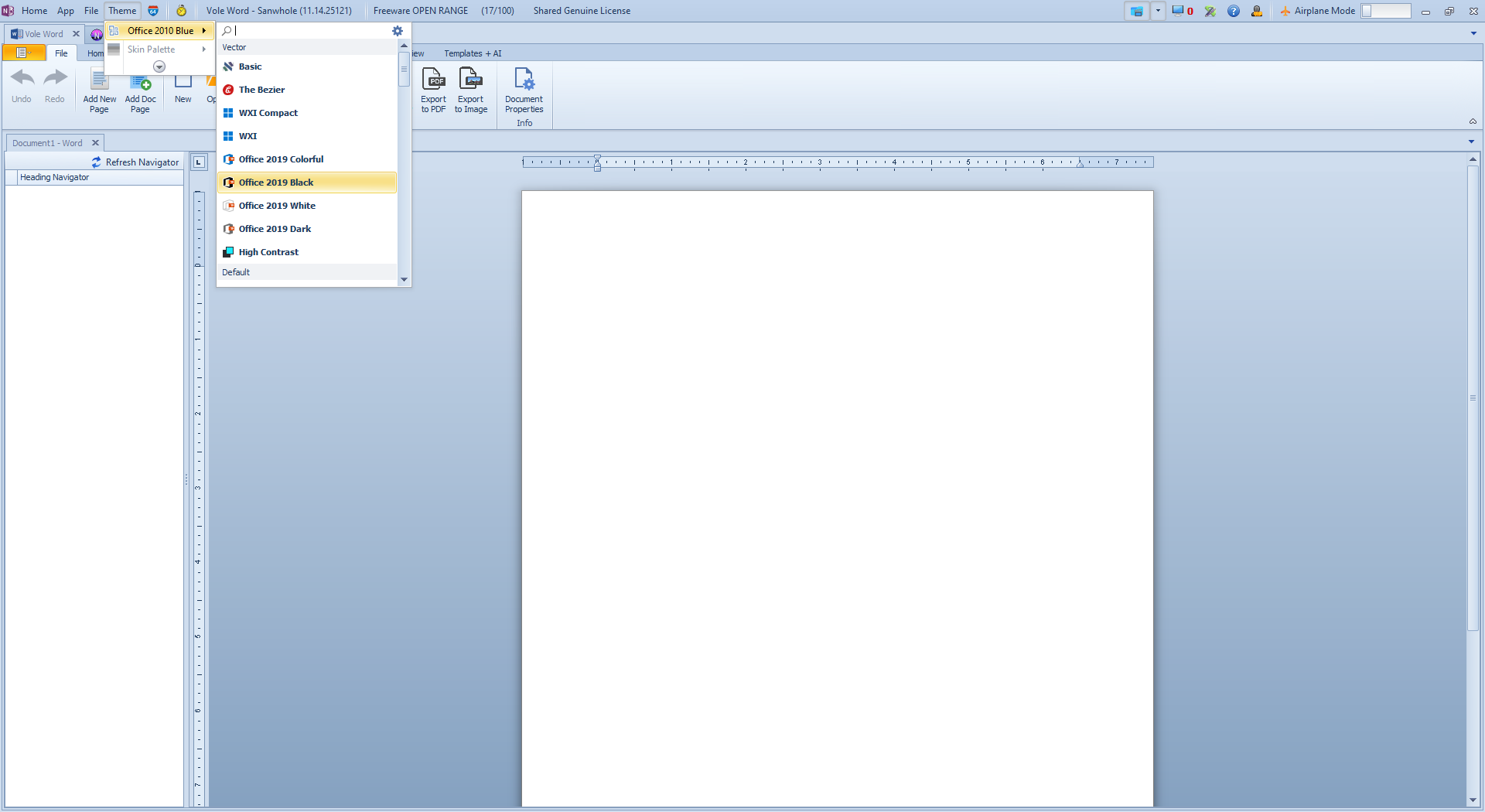Collapse the ribbon with the caret button
The height and width of the screenshot is (812, 1485).
[1473, 121]
